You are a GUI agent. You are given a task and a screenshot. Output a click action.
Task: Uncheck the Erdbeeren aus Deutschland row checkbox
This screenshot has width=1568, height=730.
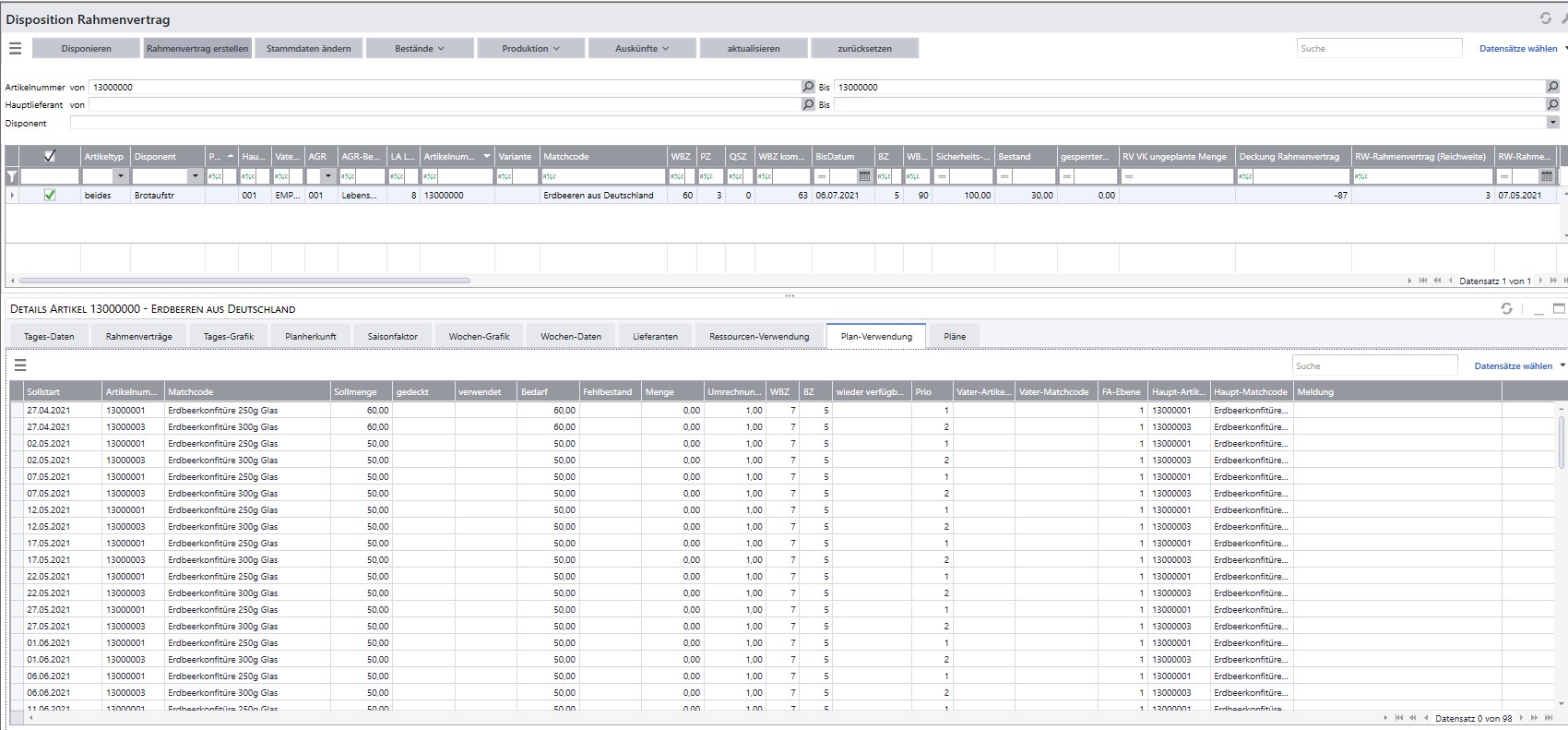[x=50, y=196]
